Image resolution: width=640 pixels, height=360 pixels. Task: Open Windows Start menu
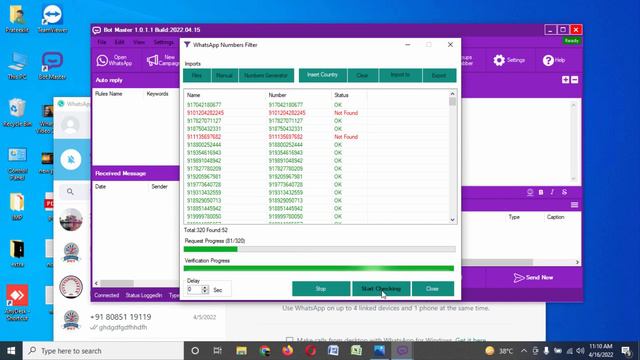(x=11, y=351)
